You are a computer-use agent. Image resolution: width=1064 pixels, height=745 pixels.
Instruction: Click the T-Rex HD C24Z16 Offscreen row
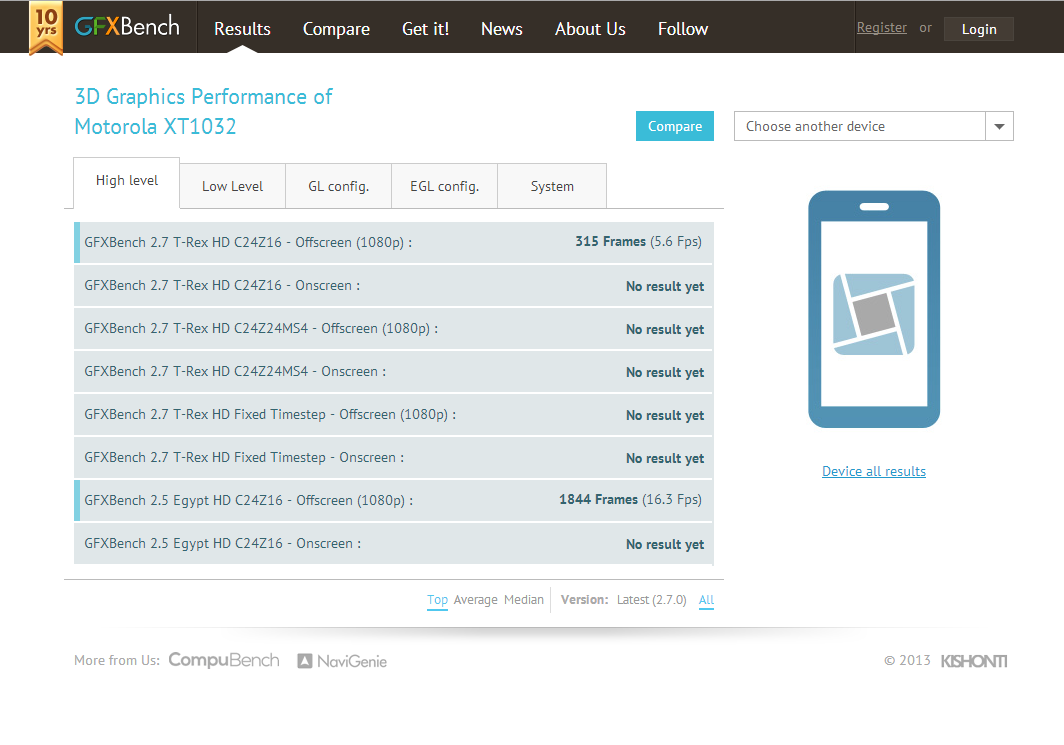tap(394, 242)
